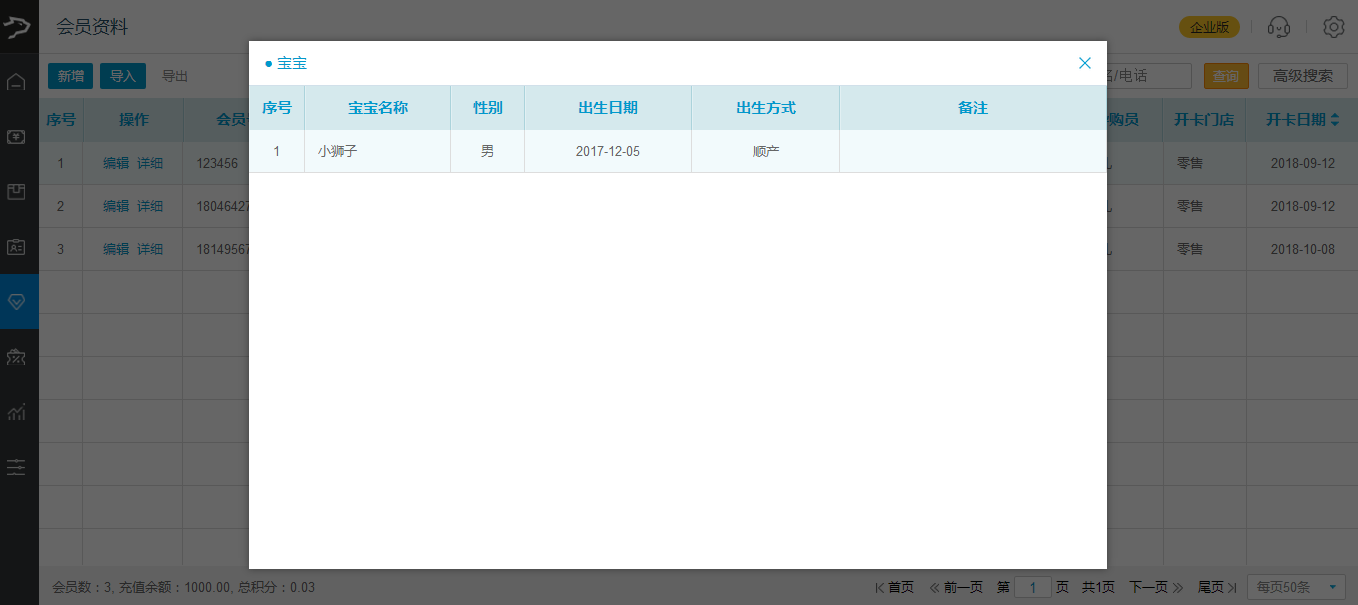Select the ID card sidebar icon
Screen dimensions: 1358x605
point(16,246)
